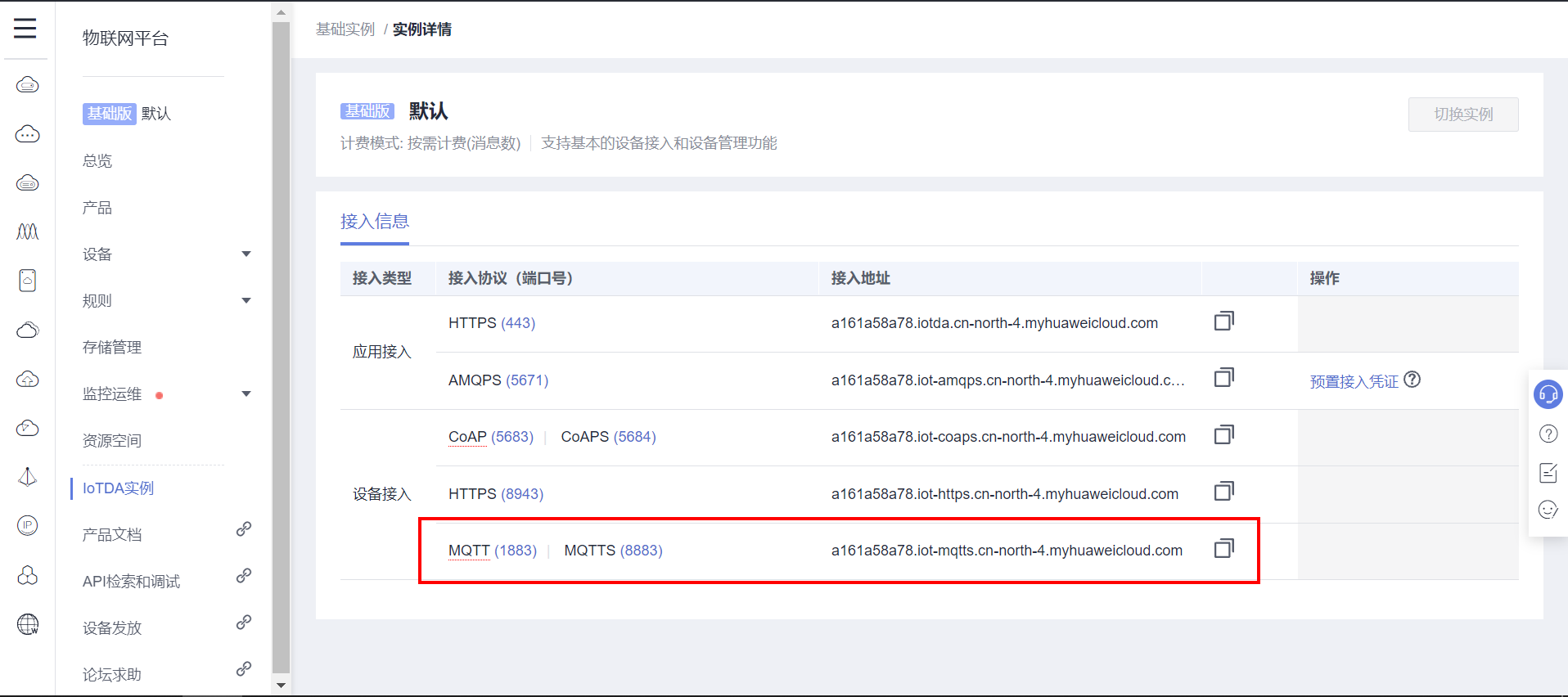Open the hamburger menu

click(25, 29)
